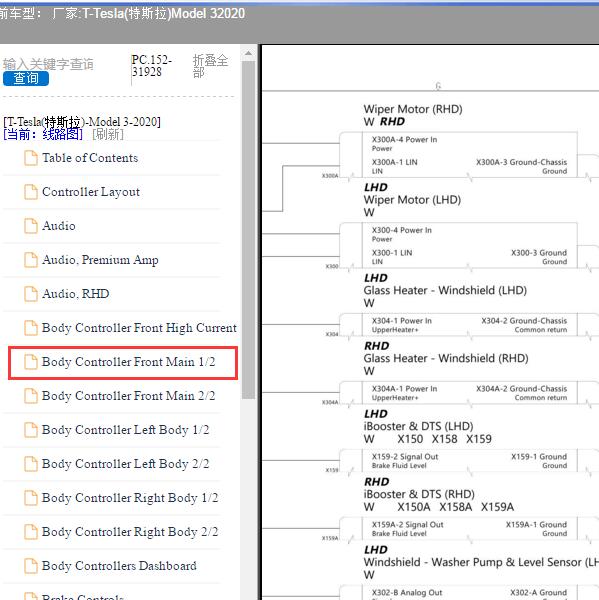The width and height of the screenshot is (599, 600).
Task: Open the Table of Contents page
Action: pyautogui.click(x=90, y=158)
